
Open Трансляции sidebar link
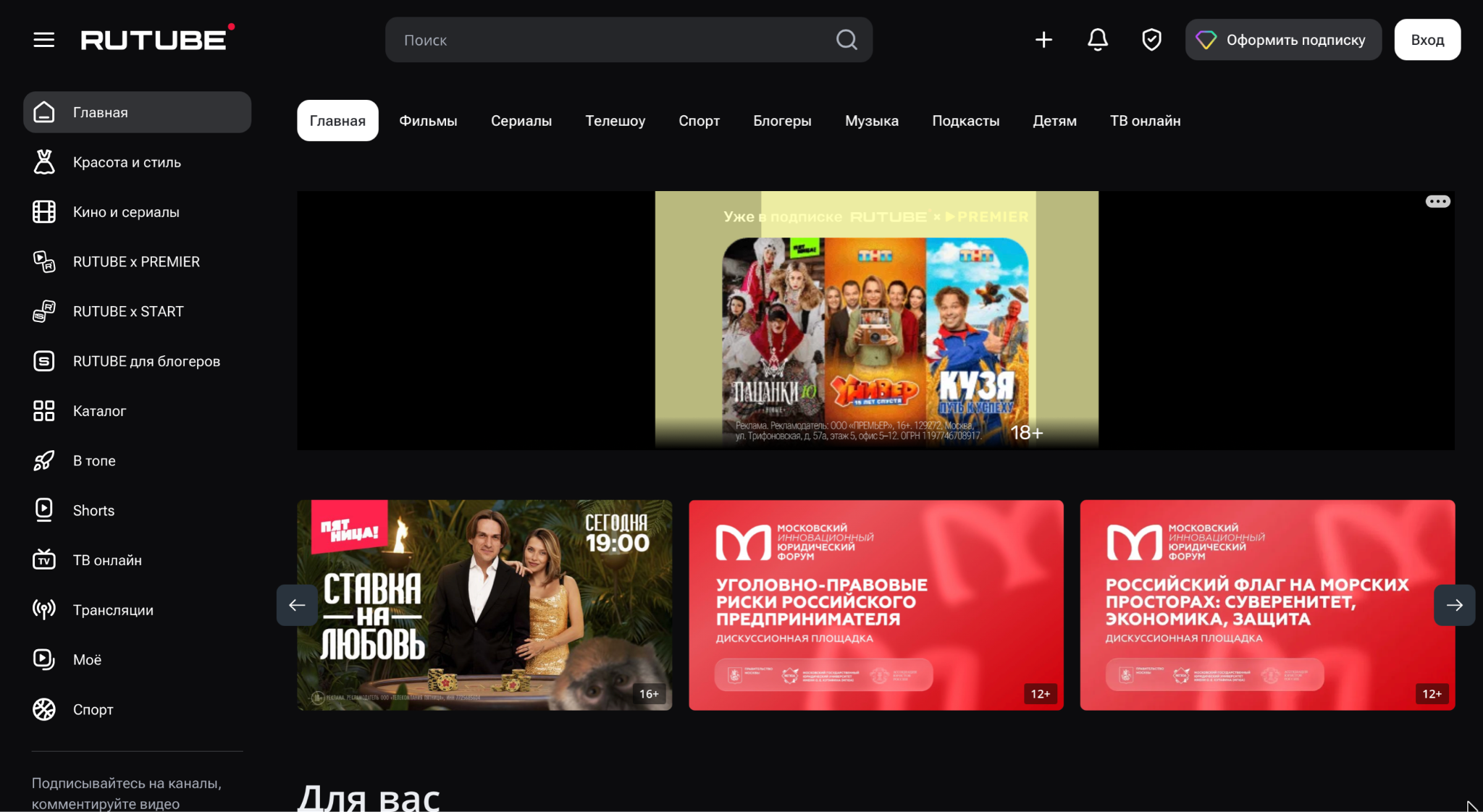(x=138, y=610)
